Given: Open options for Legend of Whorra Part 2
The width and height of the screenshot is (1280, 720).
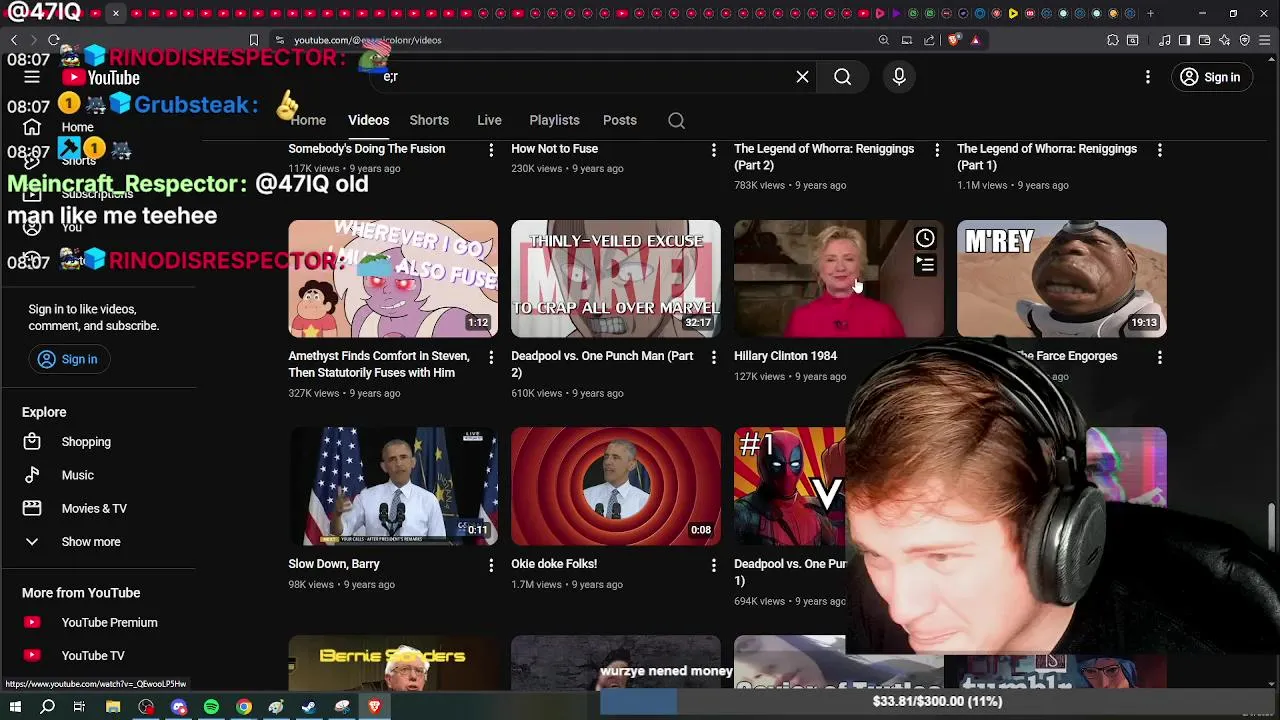Looking at the screenshot, I should 936,150.
